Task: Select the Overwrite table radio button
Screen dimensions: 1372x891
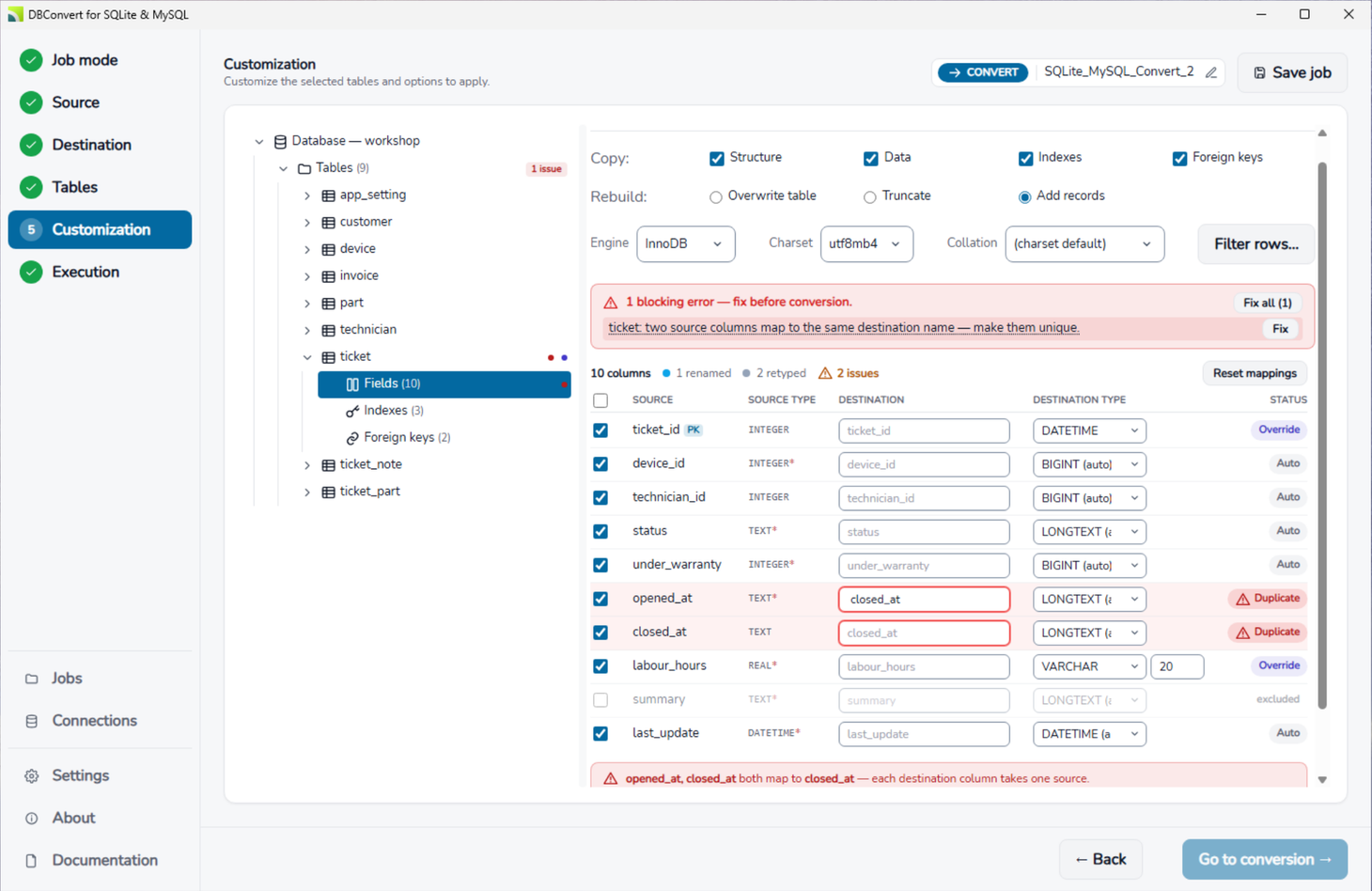Action: [x=716, y=197]
